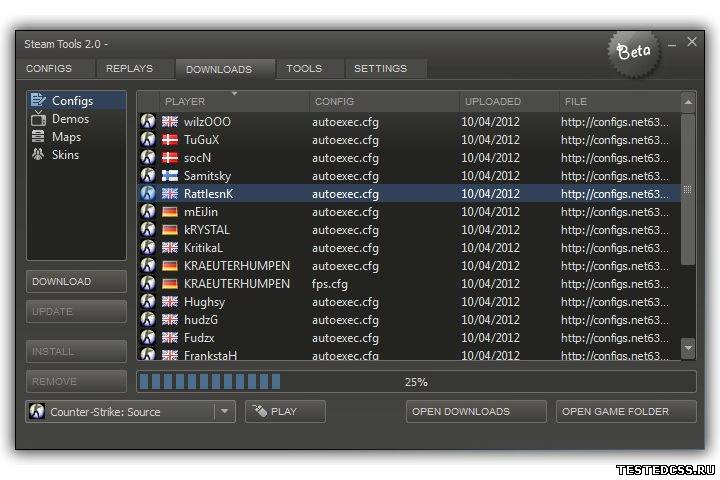Select Maps label in sidebar
Image resolution: width=720 pixels, height=480 pixels.
click(x=66, y=137)
